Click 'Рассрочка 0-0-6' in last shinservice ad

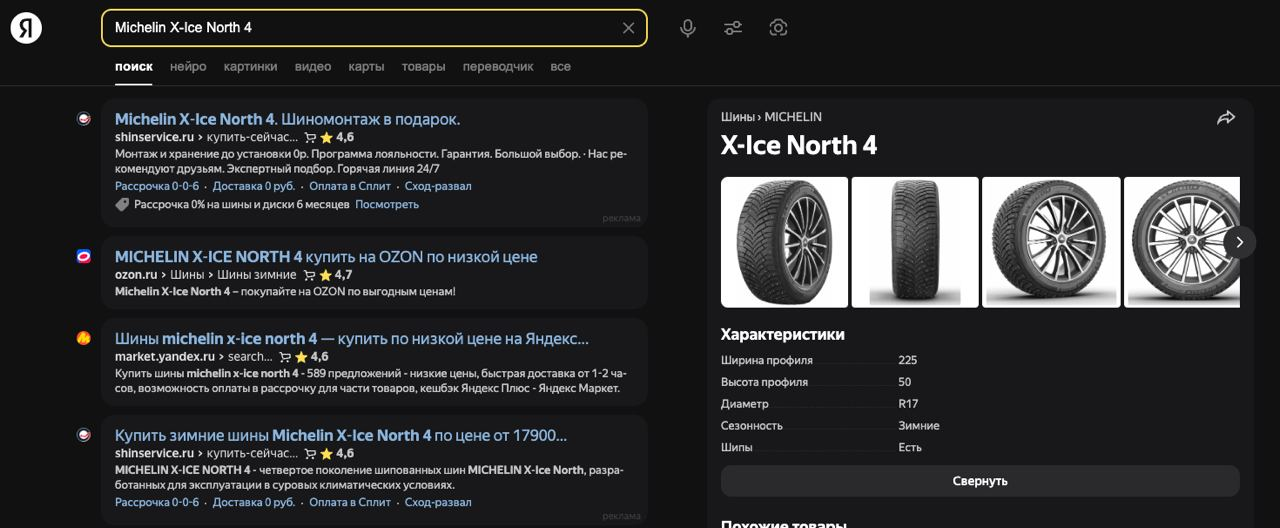(x=157, y=502)
